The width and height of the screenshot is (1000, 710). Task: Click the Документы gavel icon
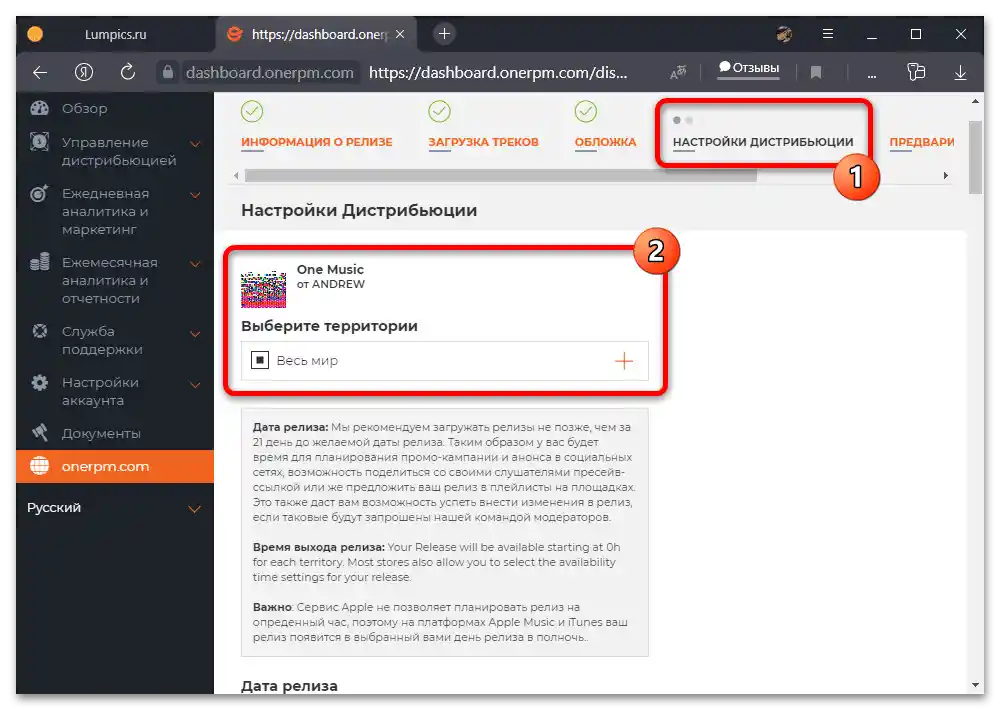pyautogui.click(x=40, y=433)
